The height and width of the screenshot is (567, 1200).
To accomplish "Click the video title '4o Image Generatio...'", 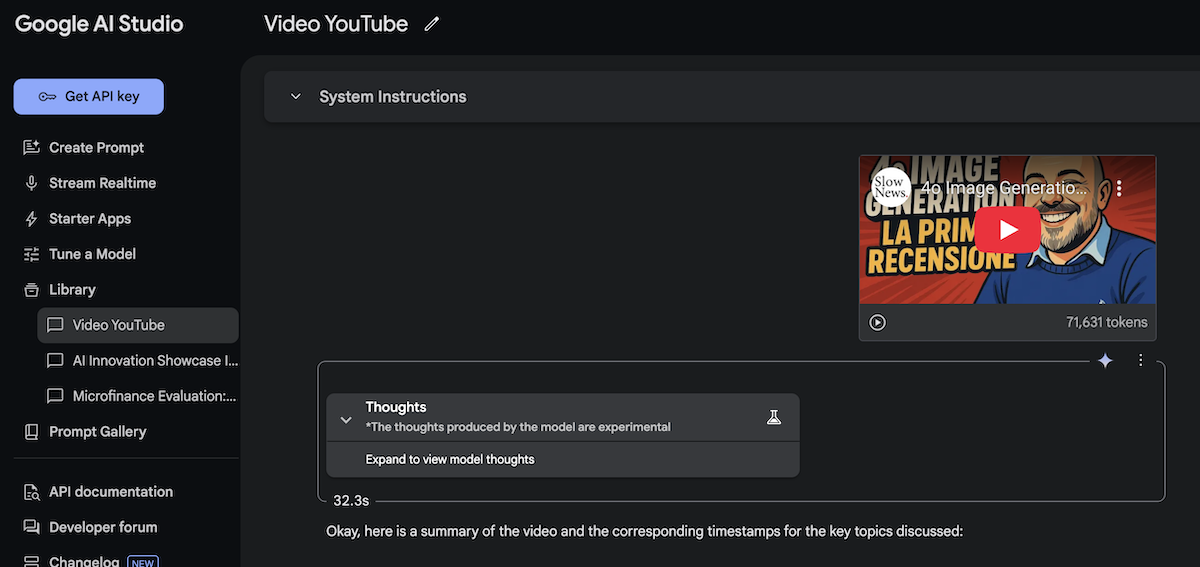I will click(x=1003, y=188).
